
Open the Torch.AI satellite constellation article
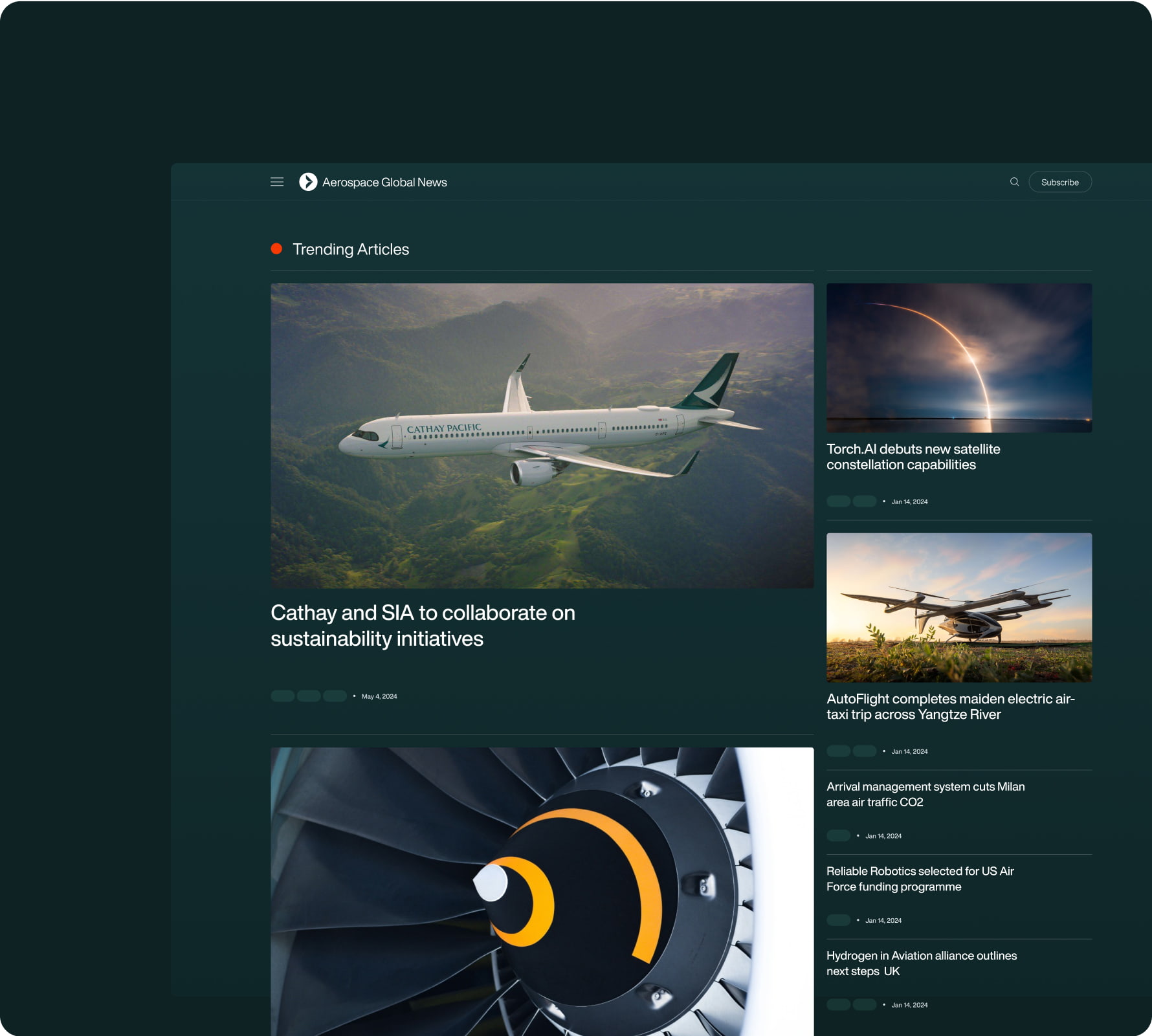pyautogui.click(x=913, y=457)
